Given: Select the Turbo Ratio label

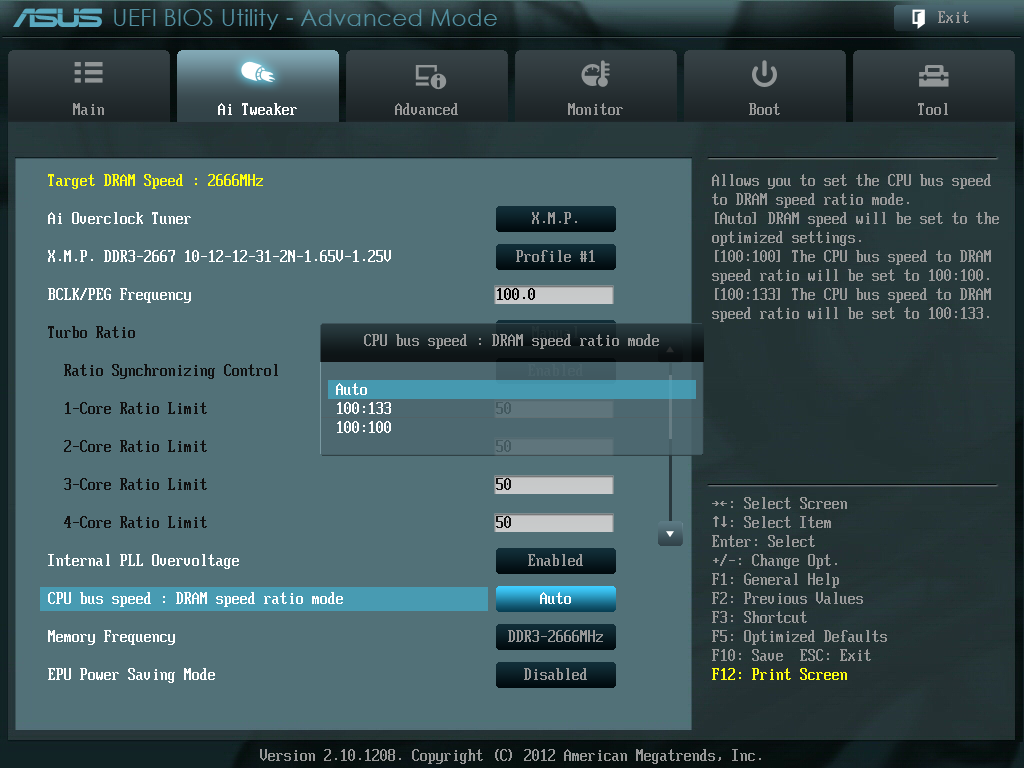Looking at the screenshot, I should pos(91,333).
